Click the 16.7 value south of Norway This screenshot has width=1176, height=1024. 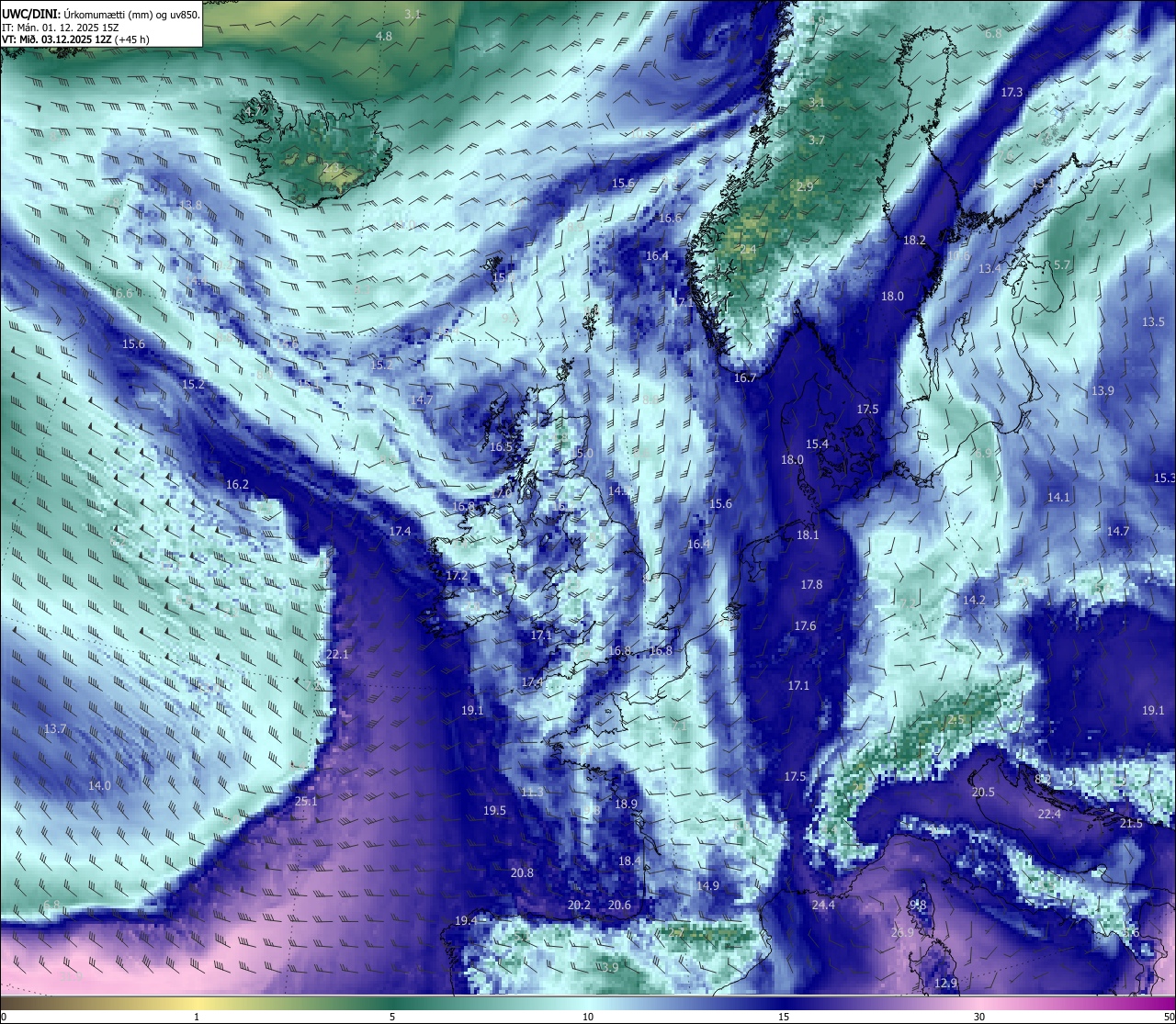pos(744,377)
